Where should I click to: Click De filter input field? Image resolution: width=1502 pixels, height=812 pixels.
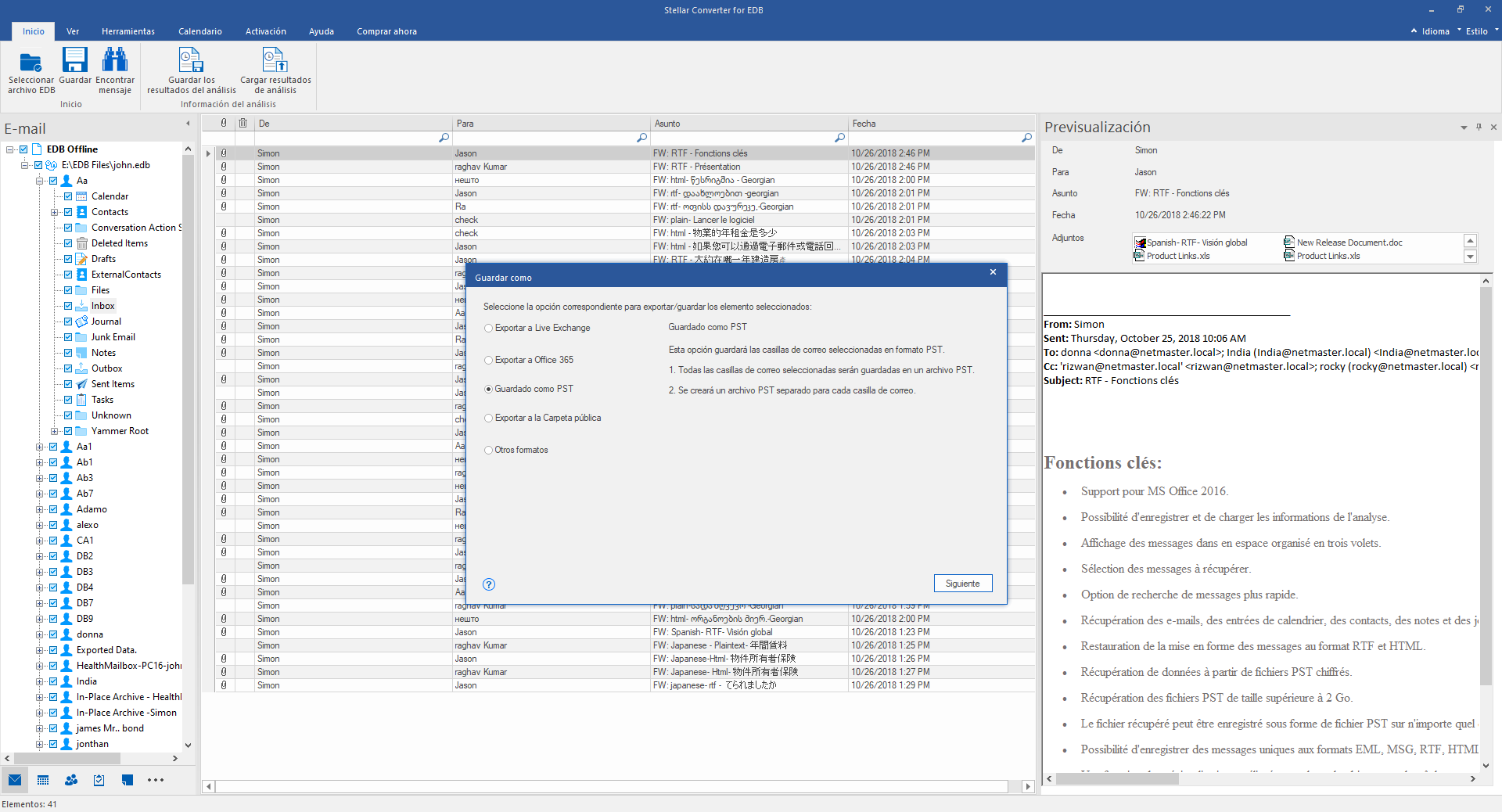(x=346, y=138)
